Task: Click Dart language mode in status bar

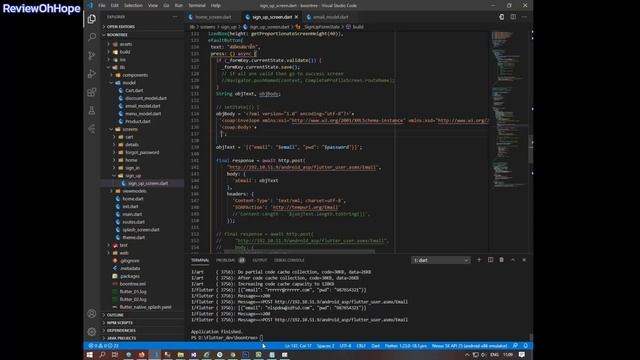Action: [376, 346]
